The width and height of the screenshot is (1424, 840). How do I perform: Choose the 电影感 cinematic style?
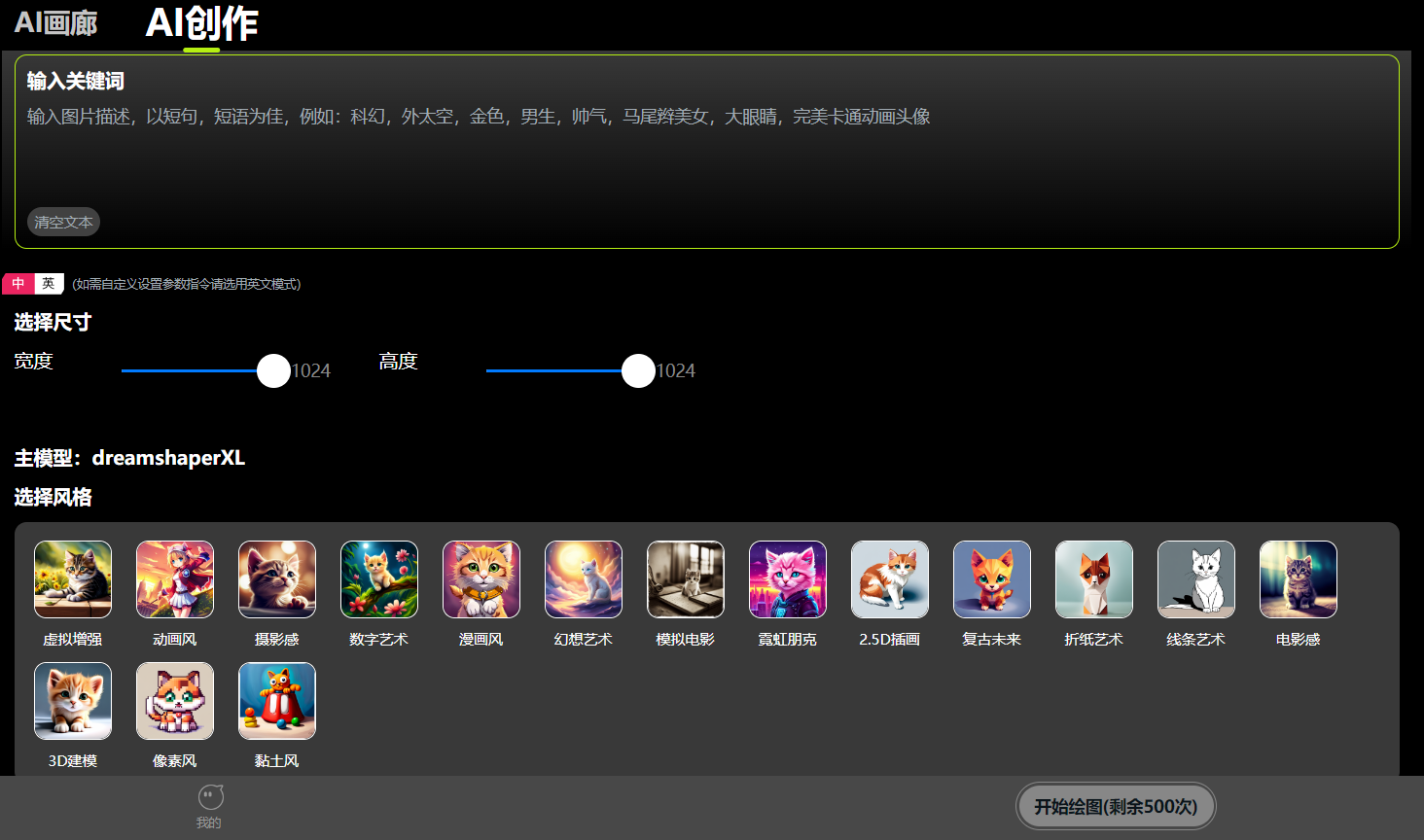pyautogui.click(x=1299, y=579)
